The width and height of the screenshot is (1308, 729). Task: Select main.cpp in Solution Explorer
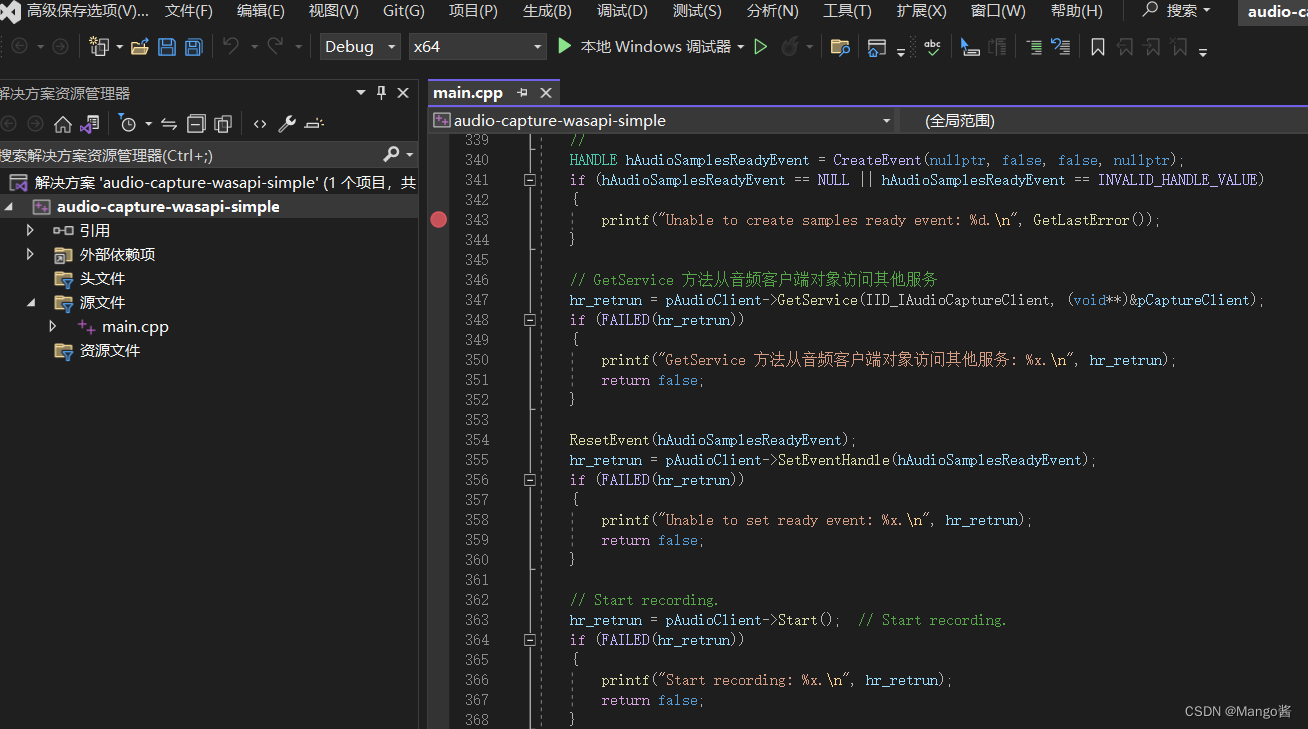click(135, 327)
